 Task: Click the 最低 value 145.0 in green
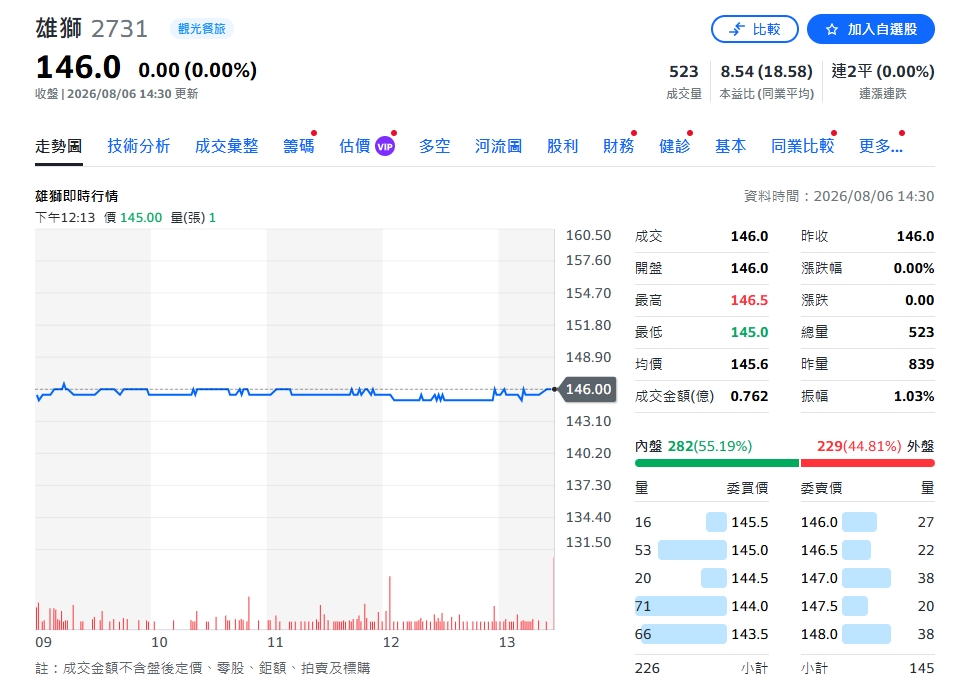pos(749,332)
